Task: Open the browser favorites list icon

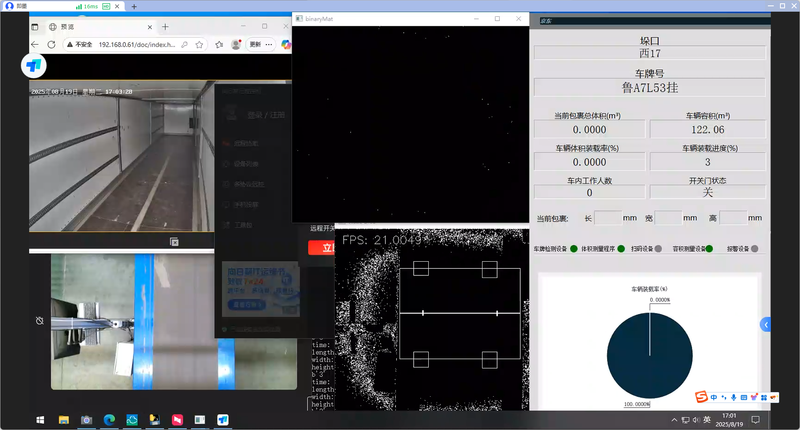Action: (219, 44)
